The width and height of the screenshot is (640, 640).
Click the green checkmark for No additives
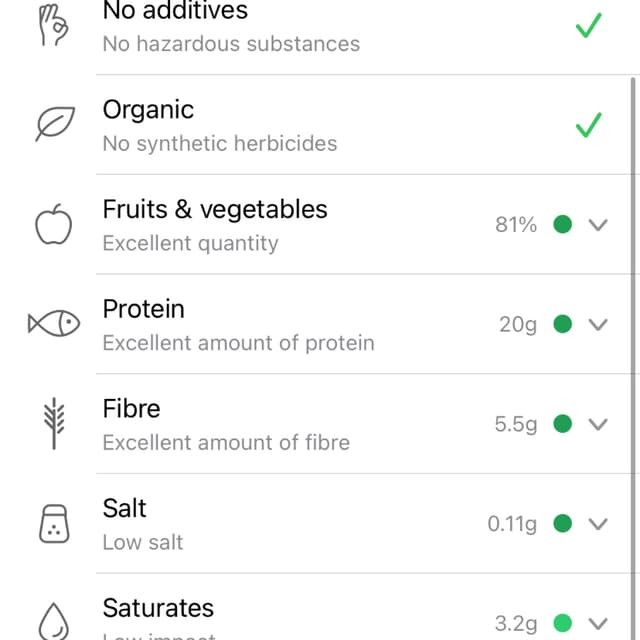tap(588, 25)
